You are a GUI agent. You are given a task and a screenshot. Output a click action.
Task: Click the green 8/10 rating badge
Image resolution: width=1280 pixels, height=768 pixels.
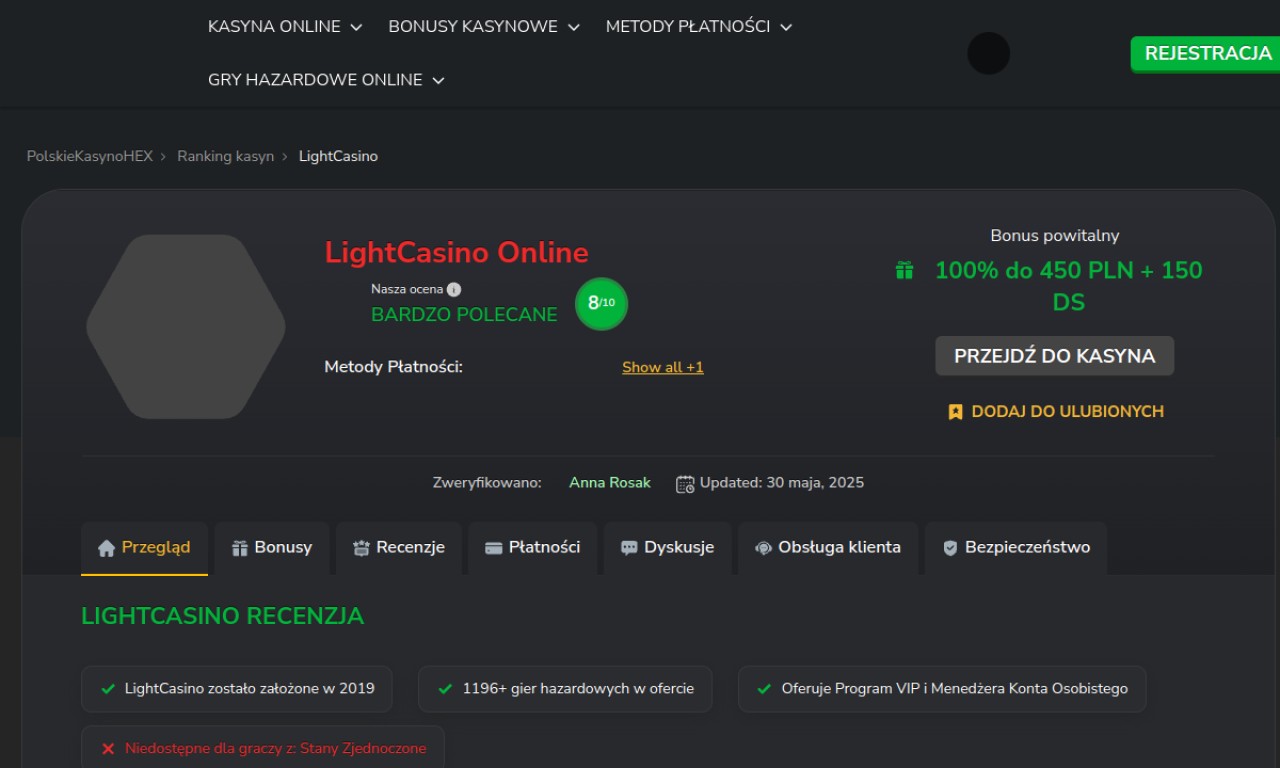click(x=601, y=303)
